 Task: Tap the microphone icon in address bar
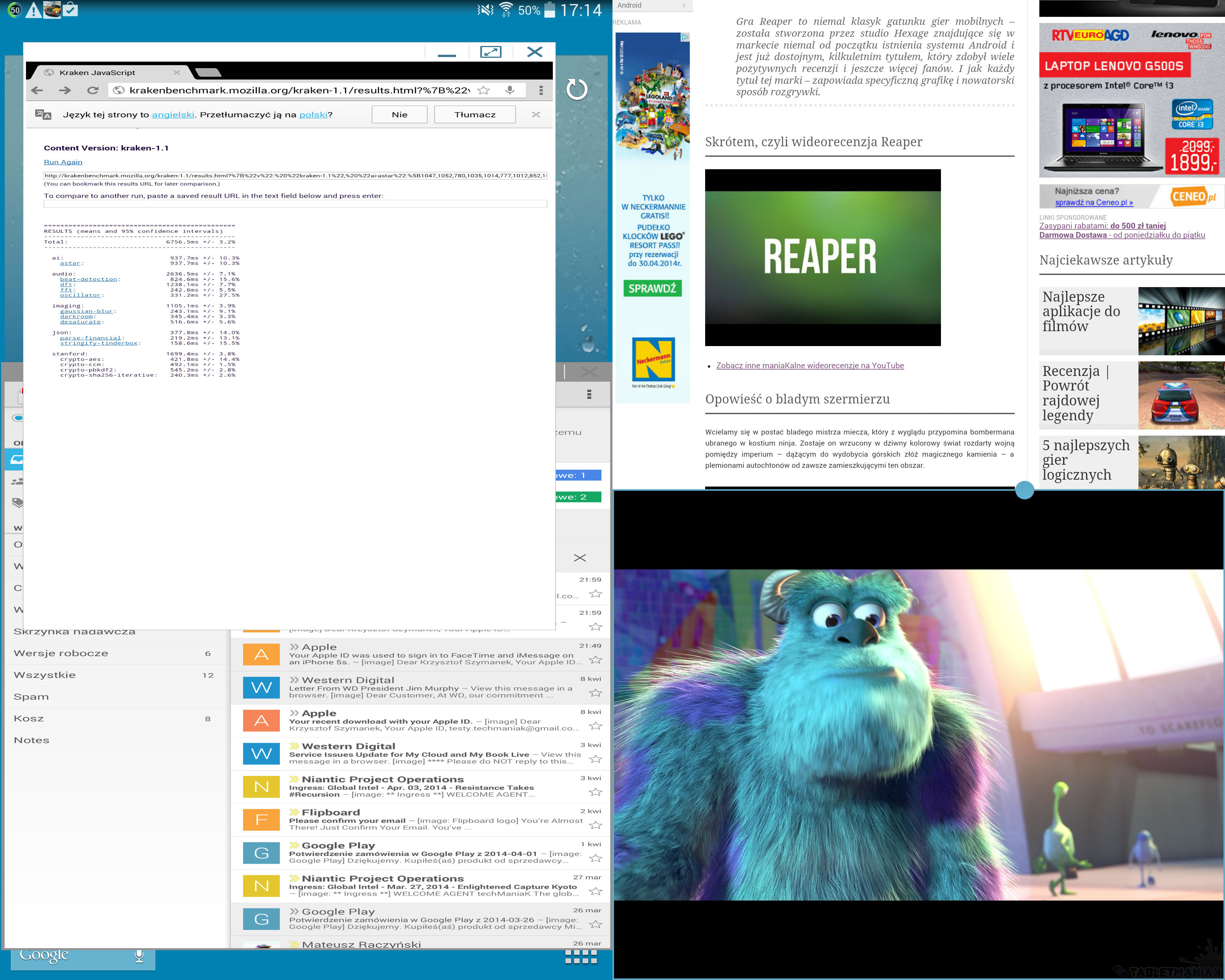(510, 90)
